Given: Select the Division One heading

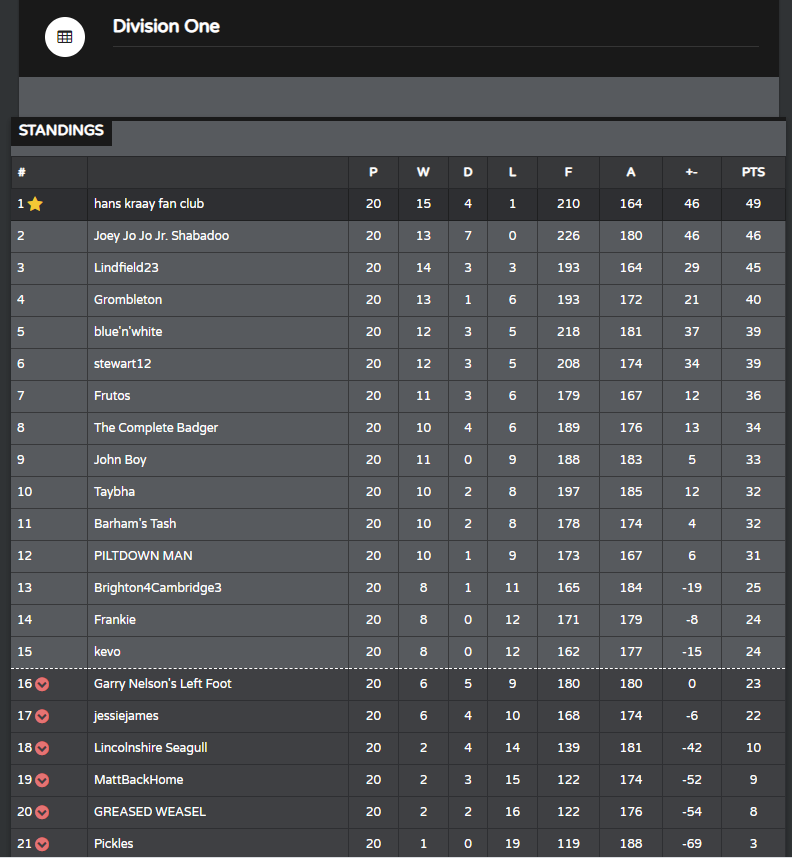Looking at the screenshot, I should (166, 26).
